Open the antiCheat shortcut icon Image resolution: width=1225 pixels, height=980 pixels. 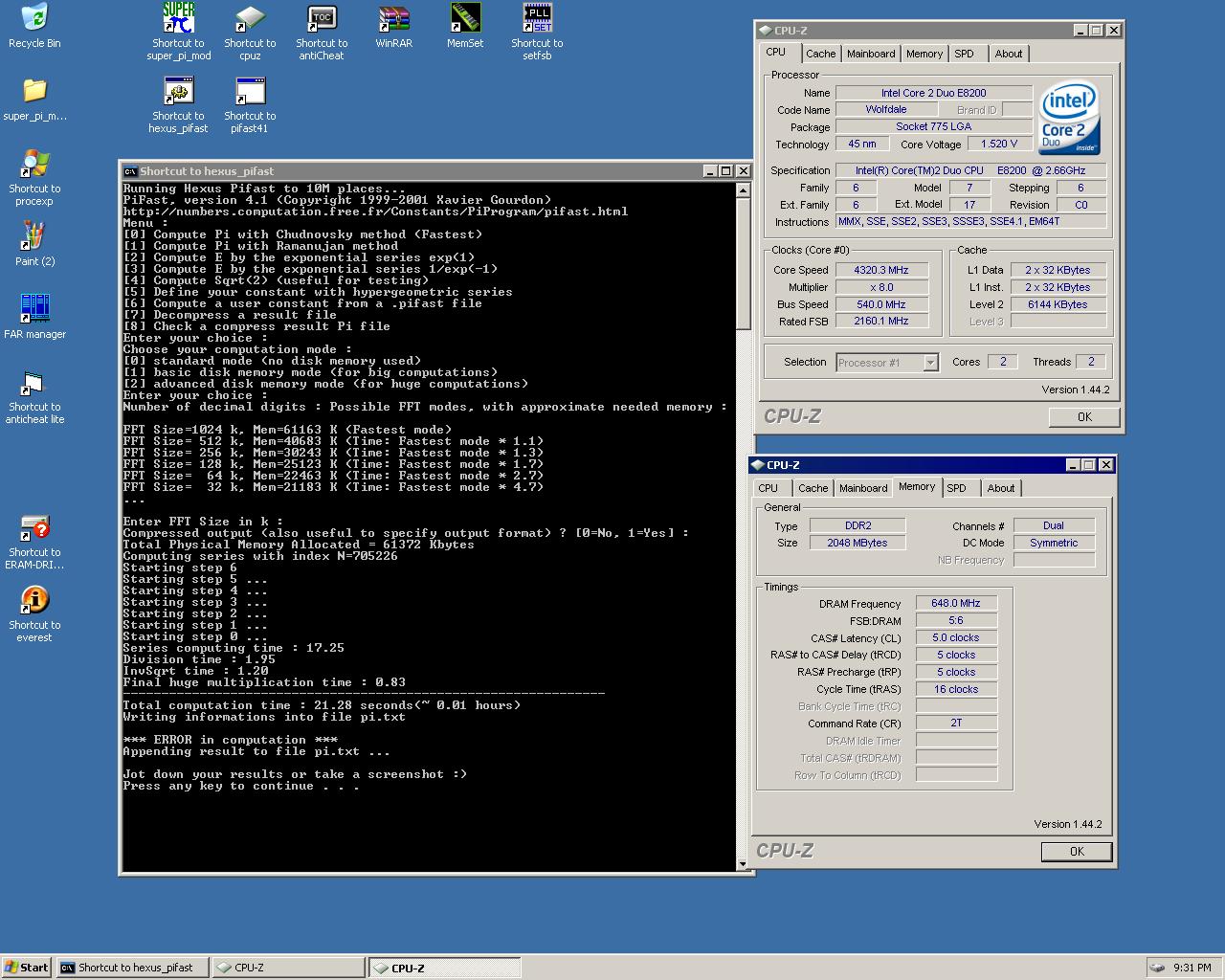coord(322,17)
